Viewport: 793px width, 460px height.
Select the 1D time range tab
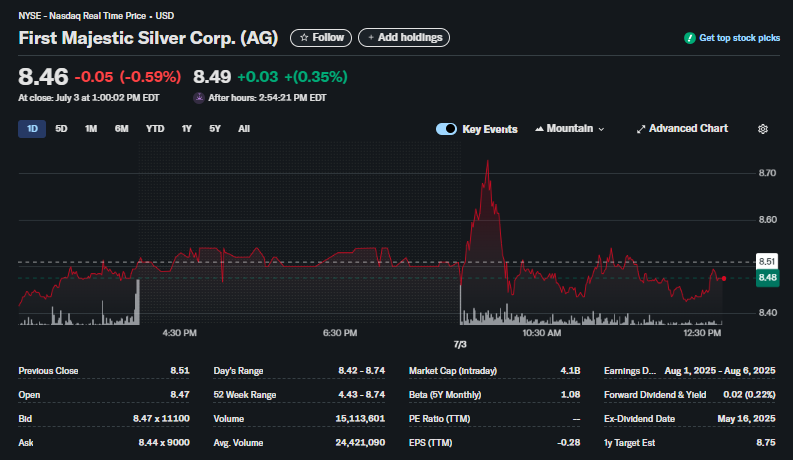click(32, 129)
